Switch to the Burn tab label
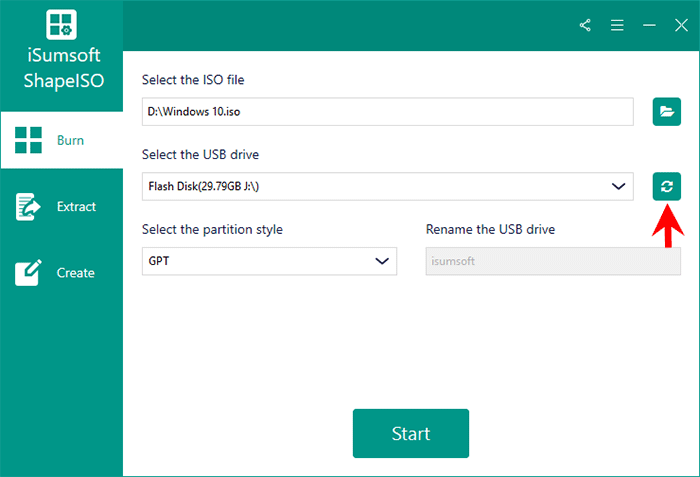Viewport: 700px width, 477px height. coord(70,141)
